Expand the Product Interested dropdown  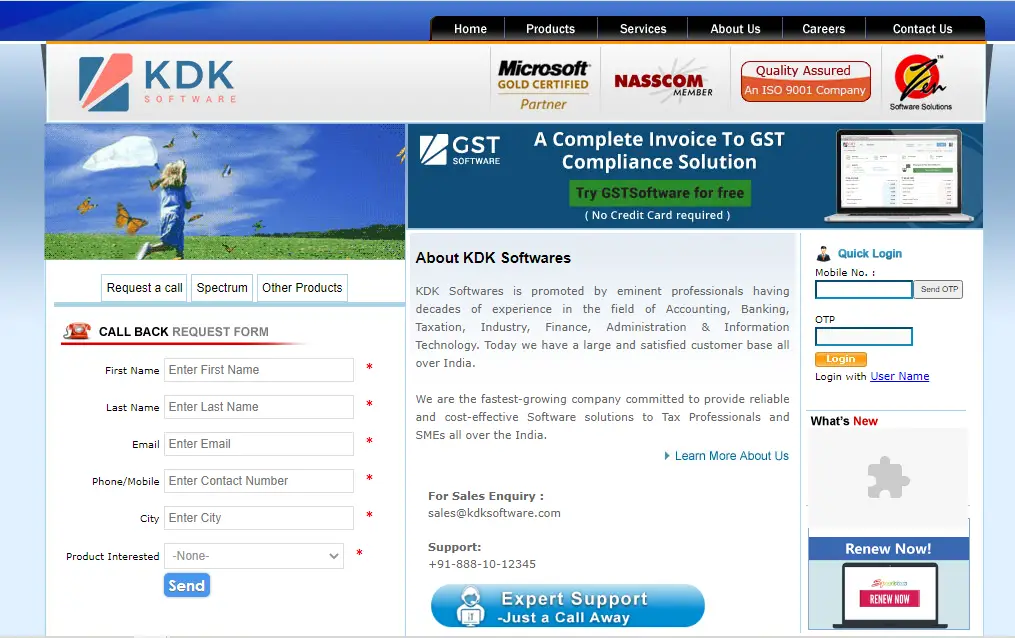coord(254,556)
